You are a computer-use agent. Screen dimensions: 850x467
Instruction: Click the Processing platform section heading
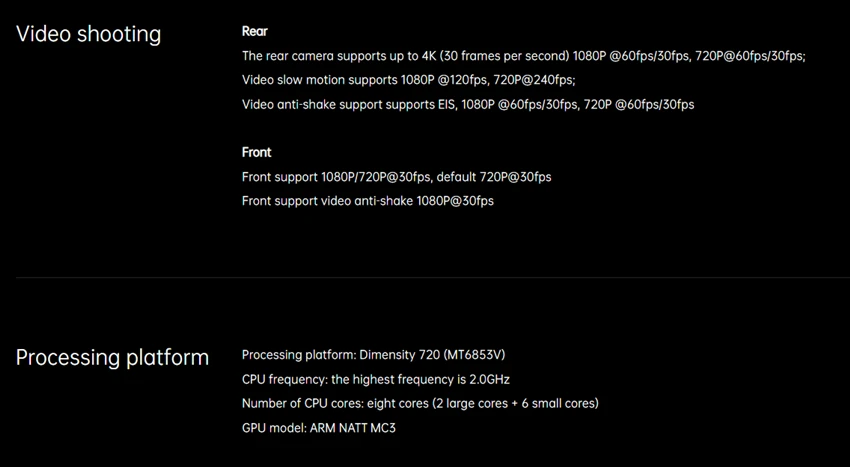tap(112, 357)
